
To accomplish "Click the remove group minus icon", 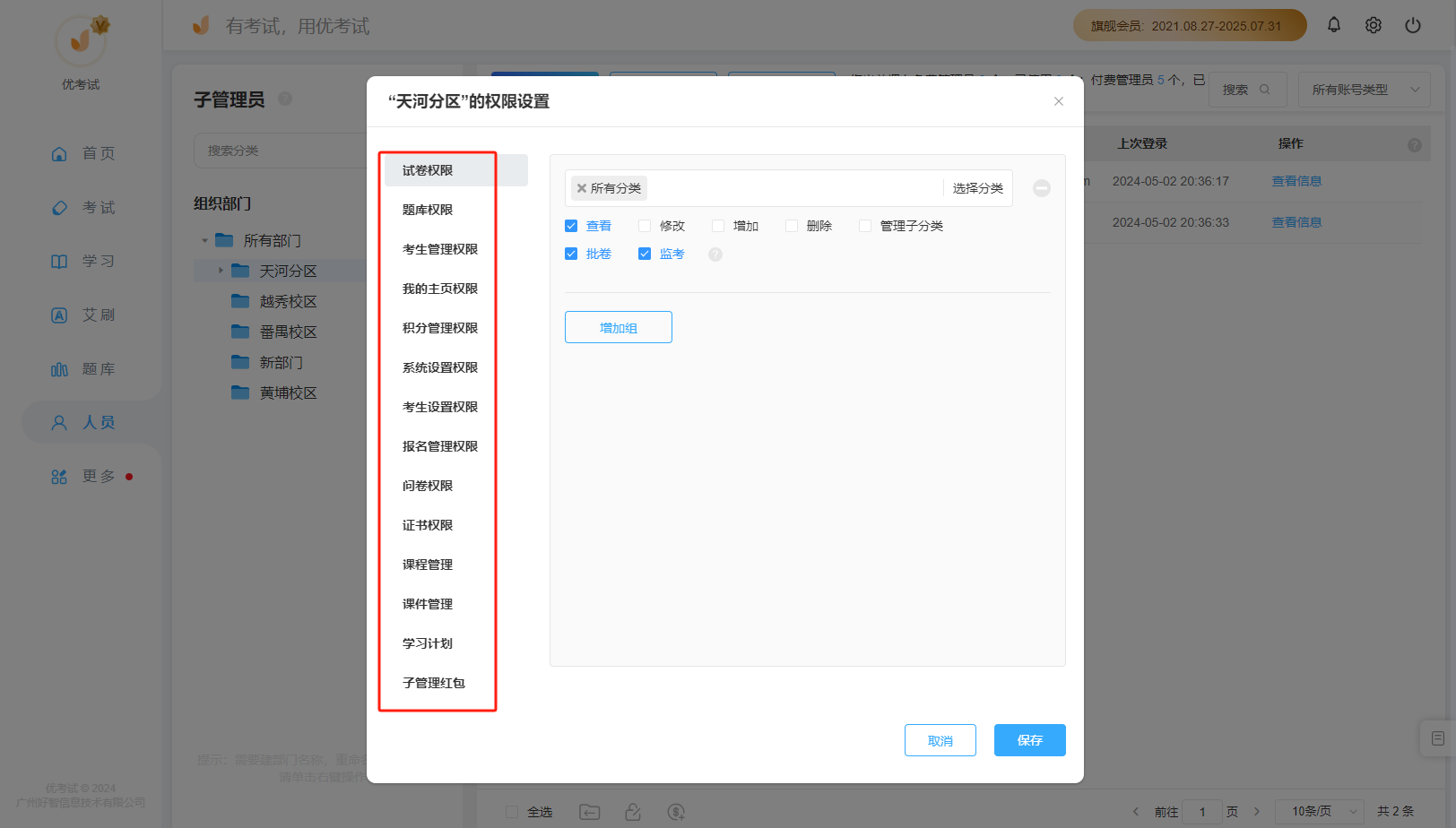I will [x=1042, y=188].
